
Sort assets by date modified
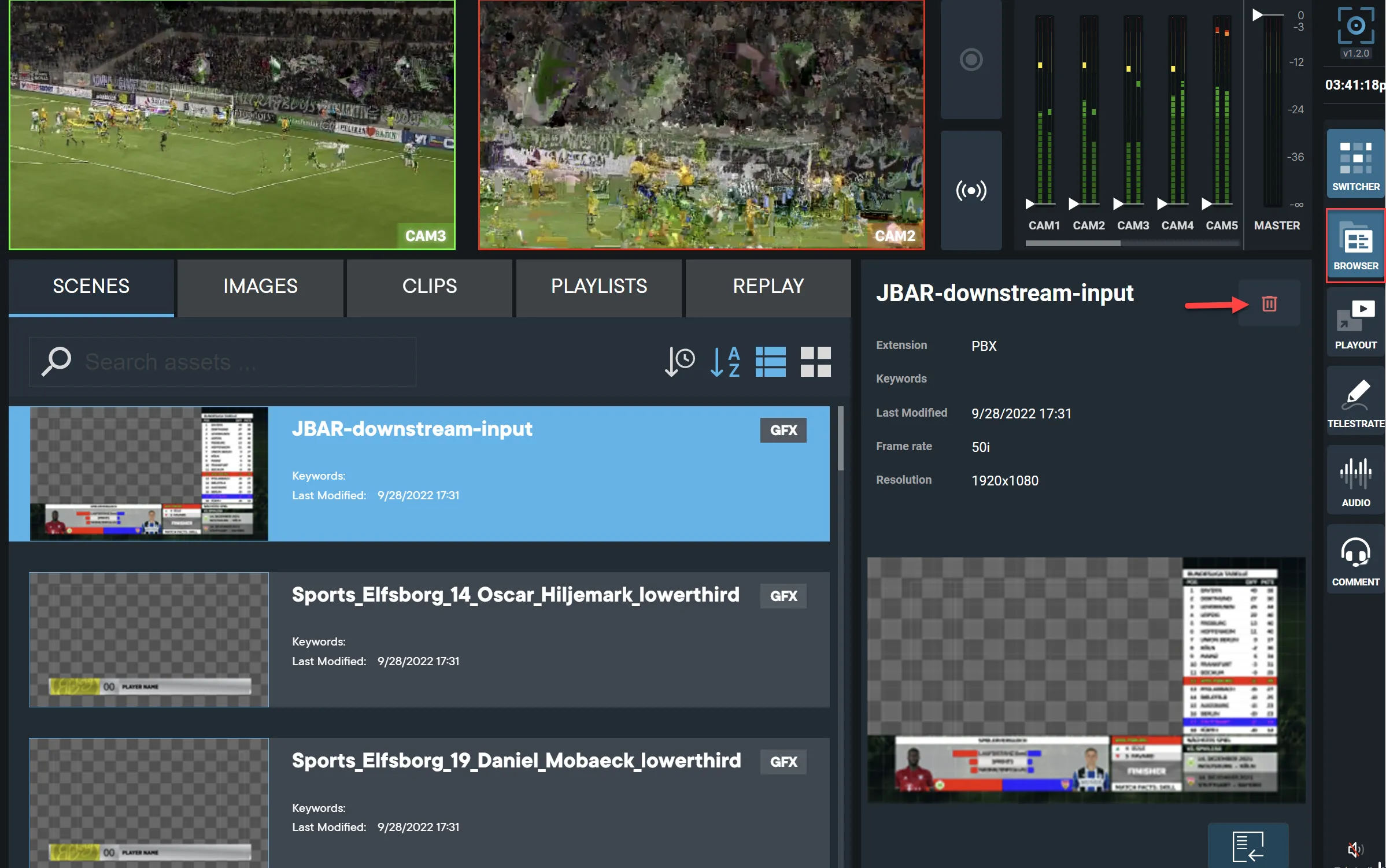click(679, 362)
